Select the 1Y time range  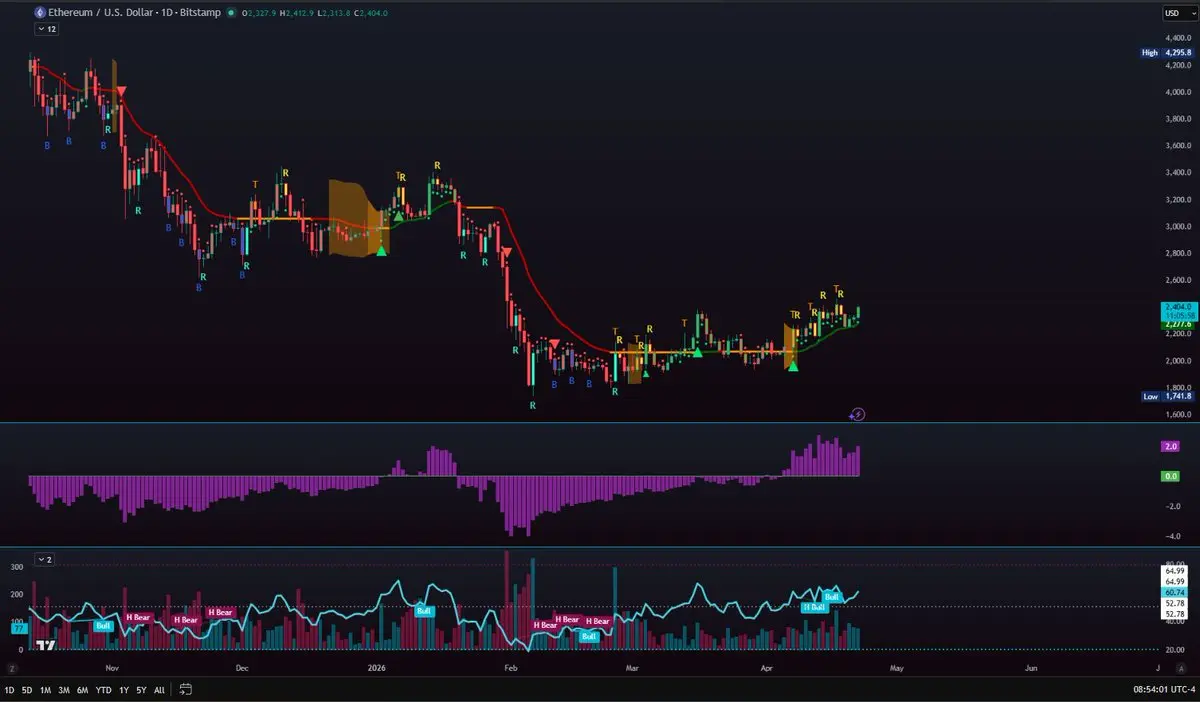pyautogui.click(x=124, y=690)
